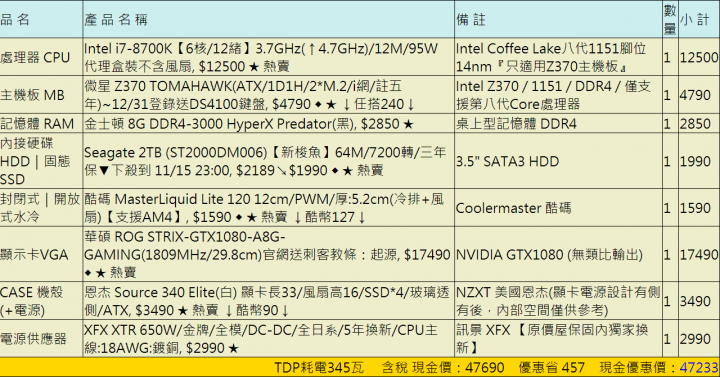The height and width of the screenshot is (377, 720).
Task: Select the 封閉式｜開放式水冷 category cell
Action: pos(40,208)
